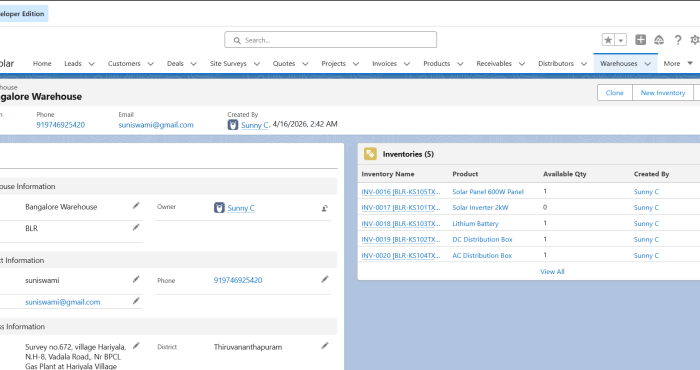Open inventory INV-0017 record link

tap(400, 208)
